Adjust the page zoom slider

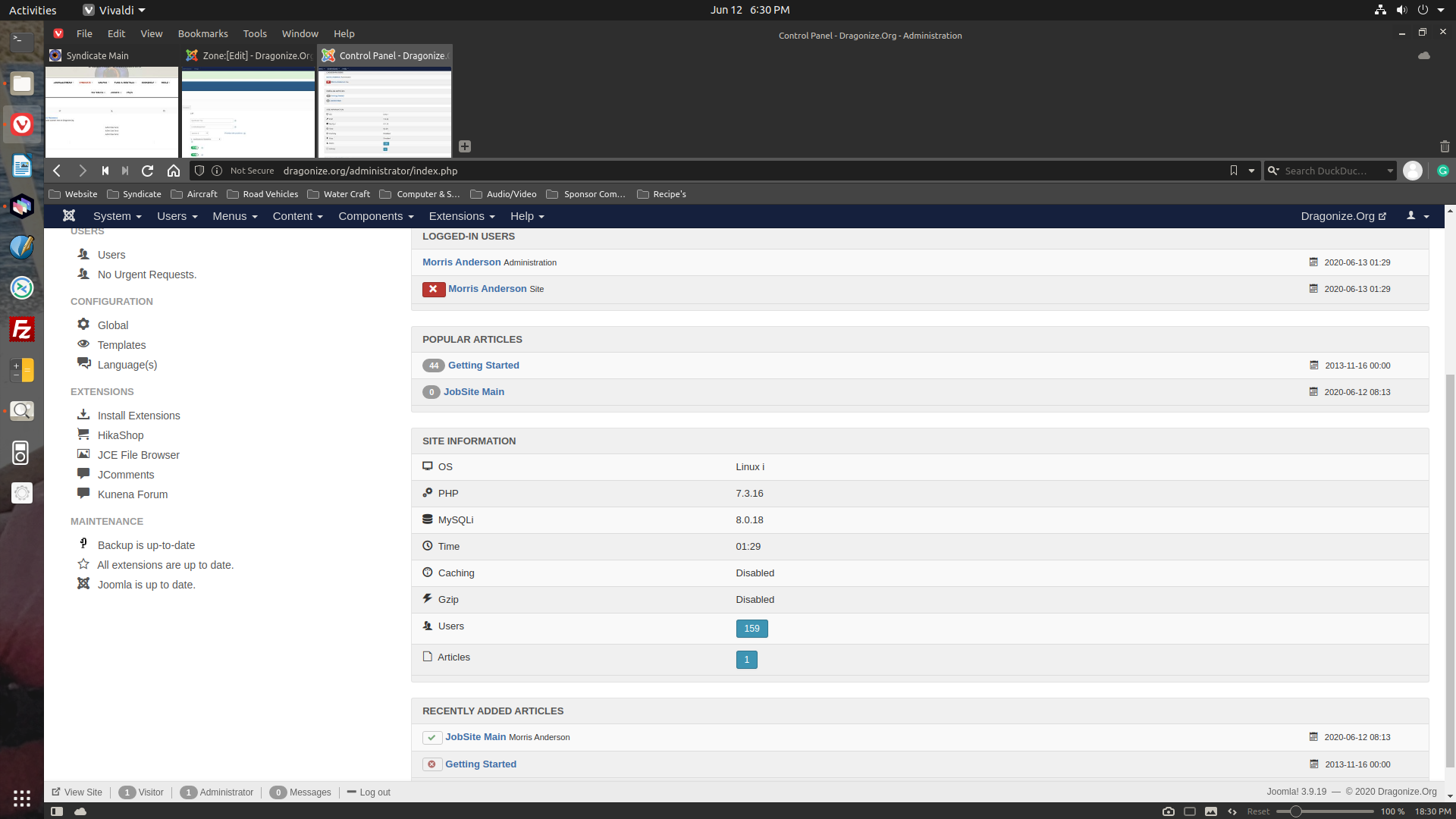tap(1296, 811)
